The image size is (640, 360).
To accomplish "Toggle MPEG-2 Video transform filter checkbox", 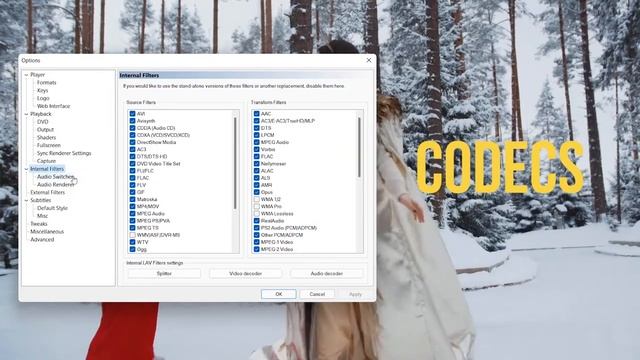I will tap(256, 249).
